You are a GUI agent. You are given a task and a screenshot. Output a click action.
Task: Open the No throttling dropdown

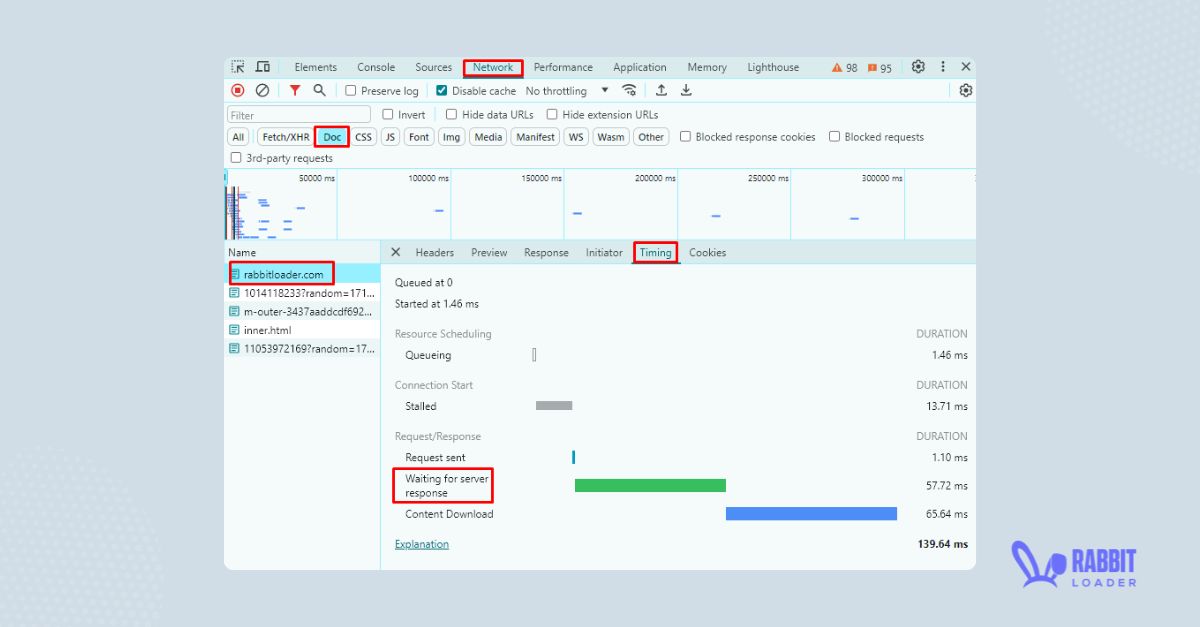(565, 90)
